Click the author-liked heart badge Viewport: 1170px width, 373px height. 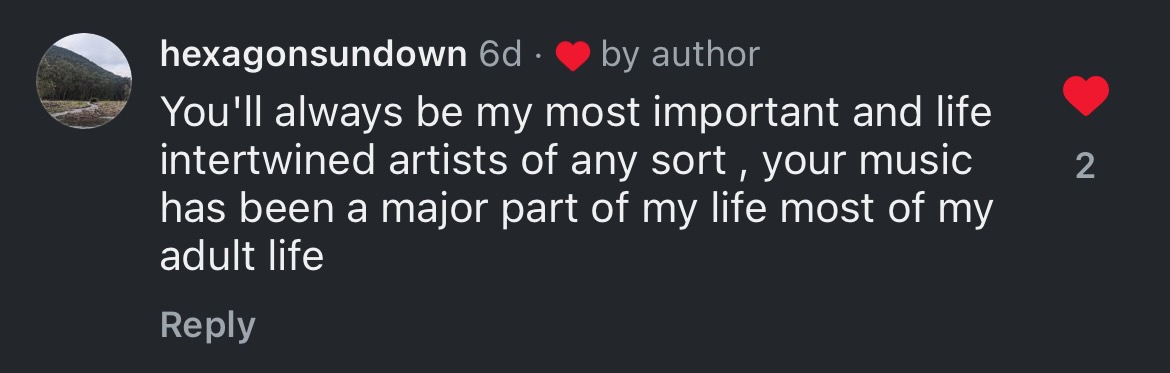click(x=573, y=55)
